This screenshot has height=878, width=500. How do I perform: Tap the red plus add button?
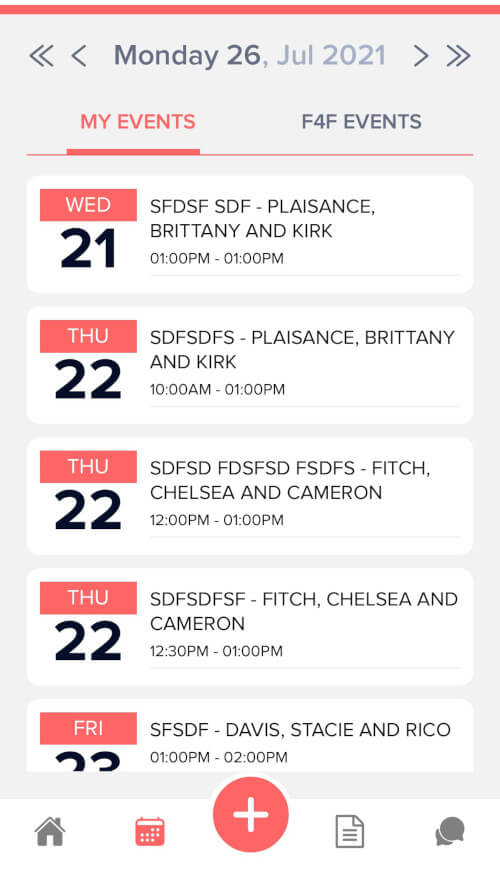click(250, 815)
